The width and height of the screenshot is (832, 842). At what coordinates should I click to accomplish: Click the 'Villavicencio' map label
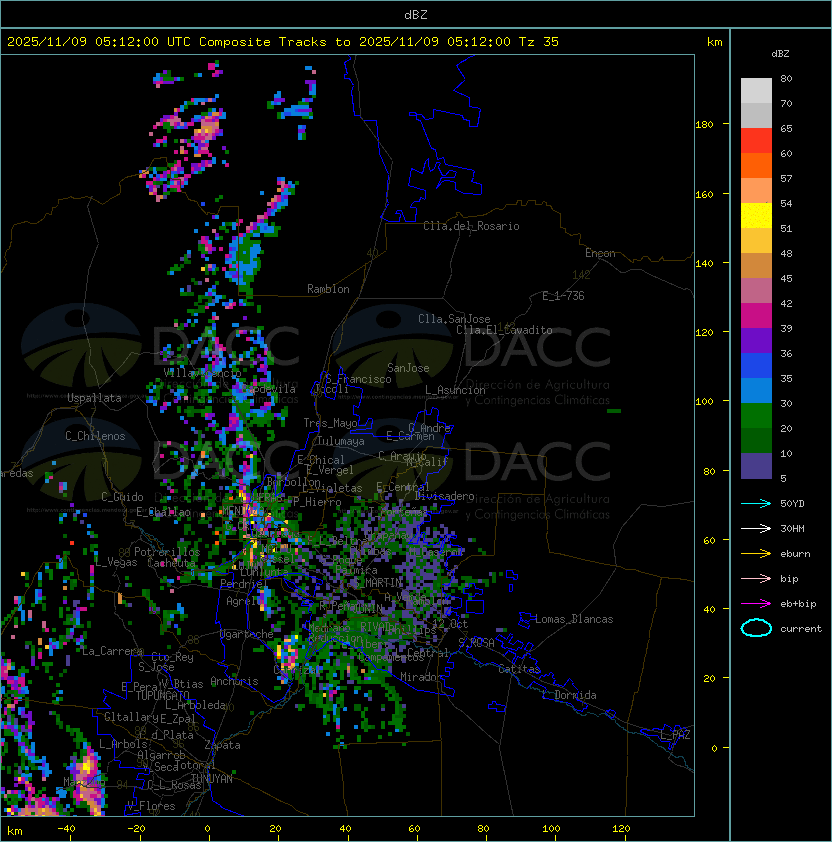(202, 373)
